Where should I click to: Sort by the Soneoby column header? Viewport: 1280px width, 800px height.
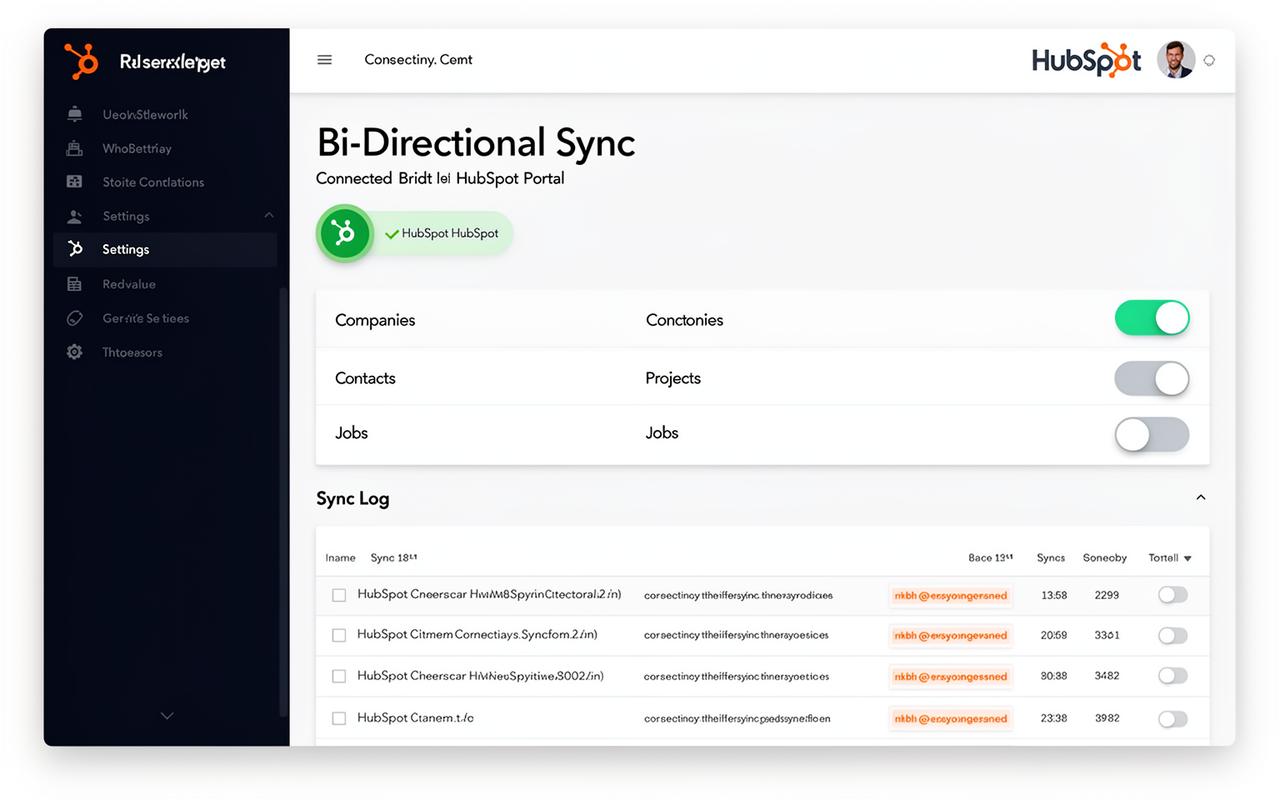pyautogui.click(x=1105, y=558)
